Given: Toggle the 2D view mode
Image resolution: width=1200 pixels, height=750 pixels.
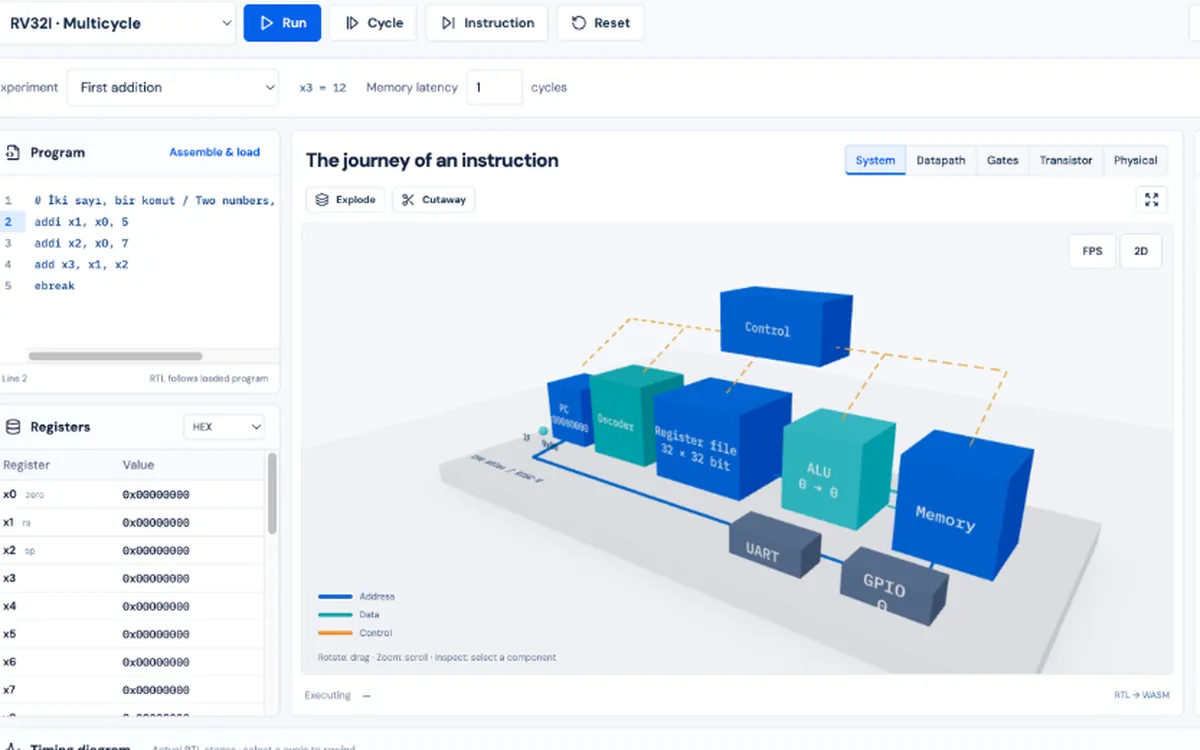Looking at the screenshot, I should pyautogui.click(x=1141, y=251).
